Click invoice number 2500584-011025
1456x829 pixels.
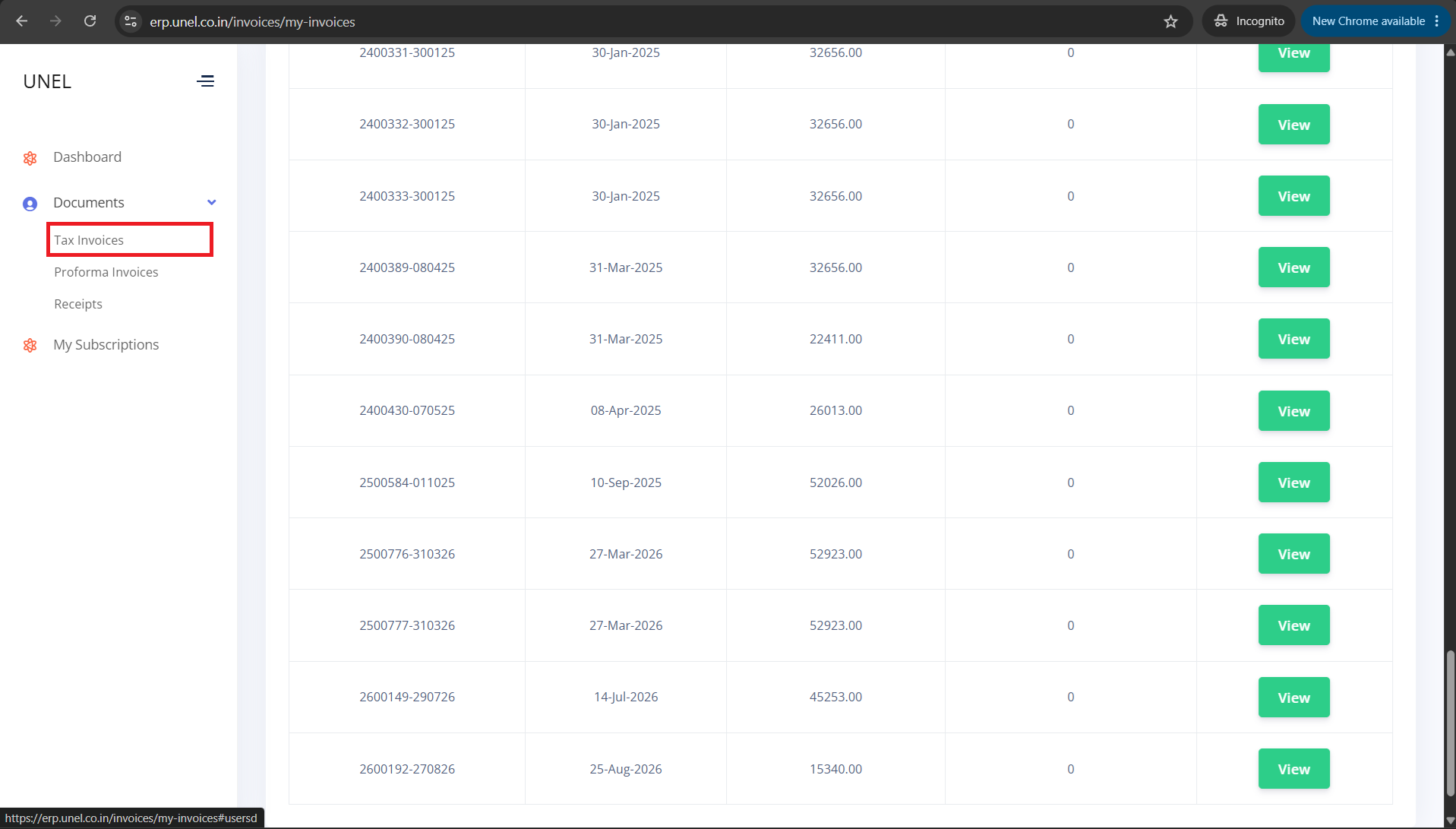tap(407, 483)
